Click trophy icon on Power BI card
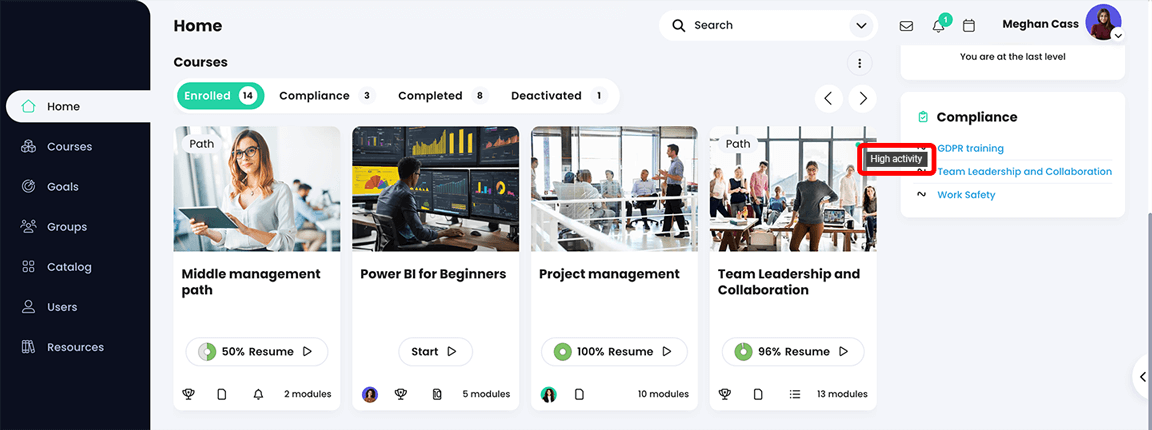 pos(400,395)
